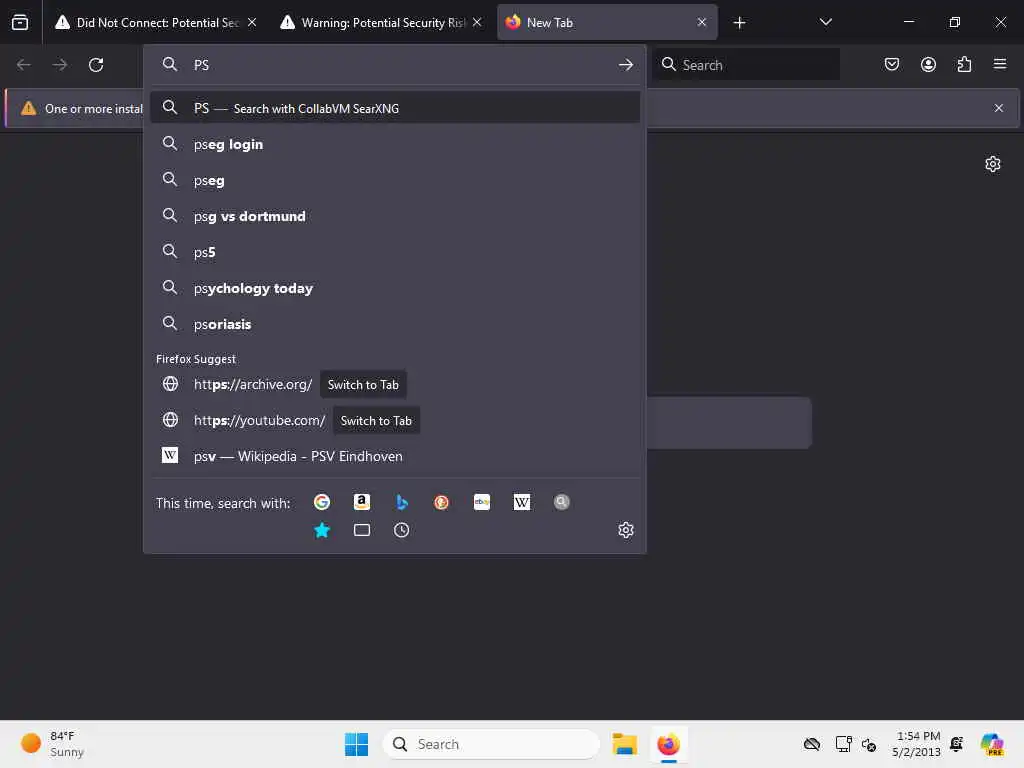This screenshot has height=768, width=1024.
Task: Select 'psg vs dortmund' suggestion
Action: click(394, 216)
